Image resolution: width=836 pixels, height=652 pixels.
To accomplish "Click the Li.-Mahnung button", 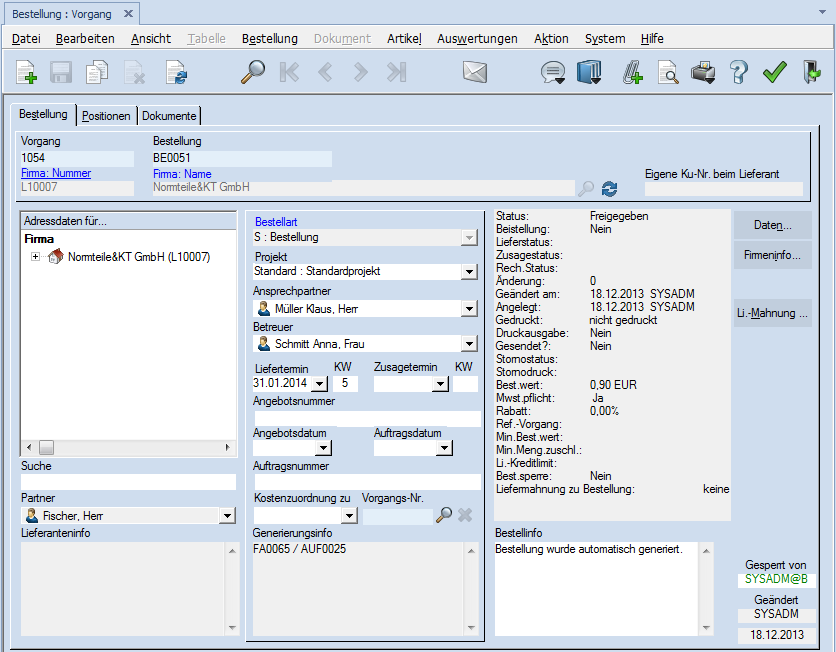I will 772,313.
